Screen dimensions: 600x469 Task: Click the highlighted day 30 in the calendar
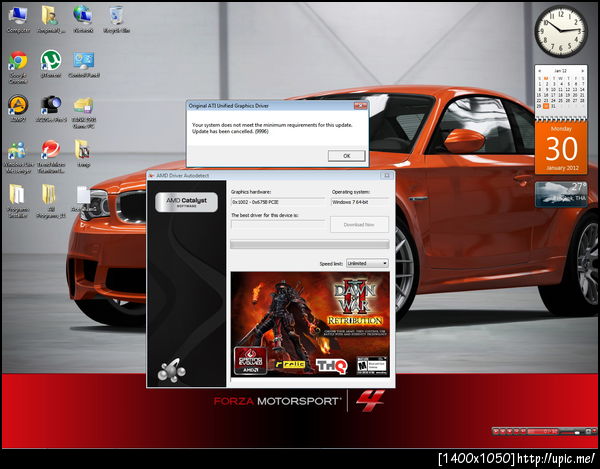point(546,106)
